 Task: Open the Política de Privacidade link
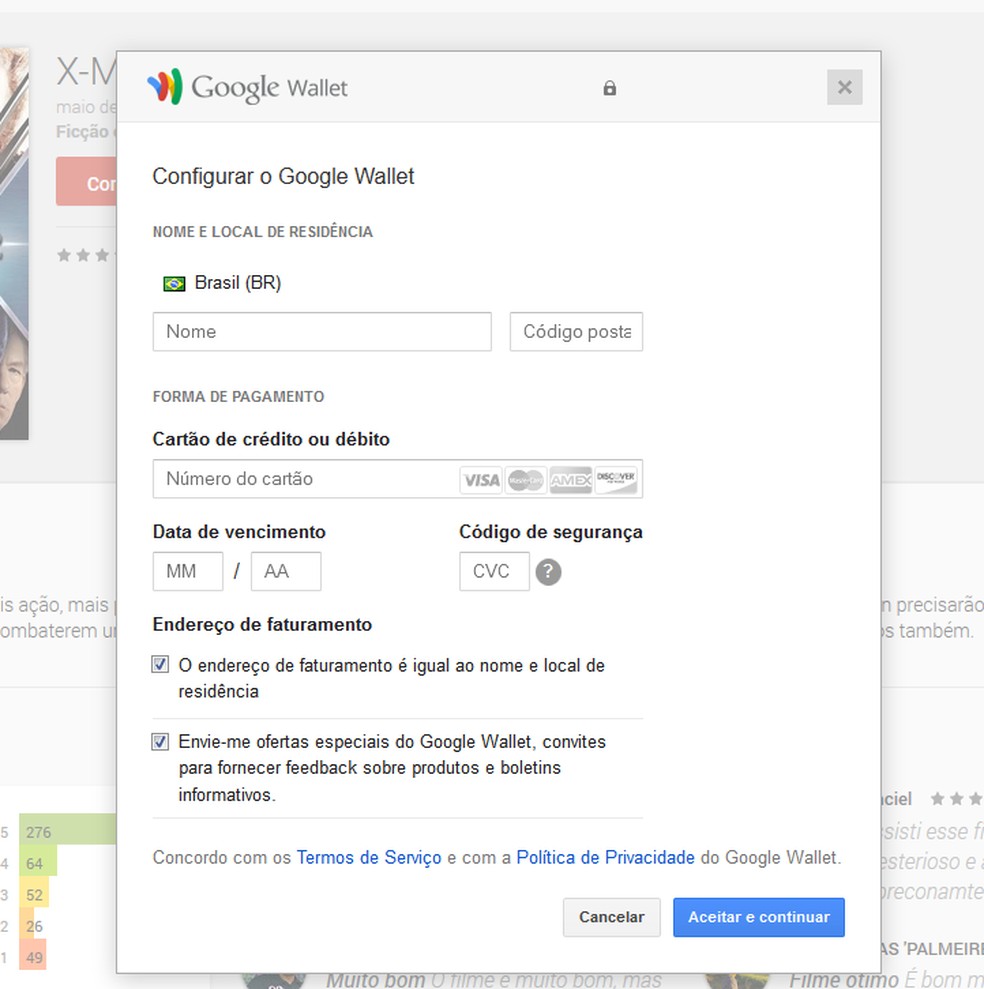[x=606, y=858]
